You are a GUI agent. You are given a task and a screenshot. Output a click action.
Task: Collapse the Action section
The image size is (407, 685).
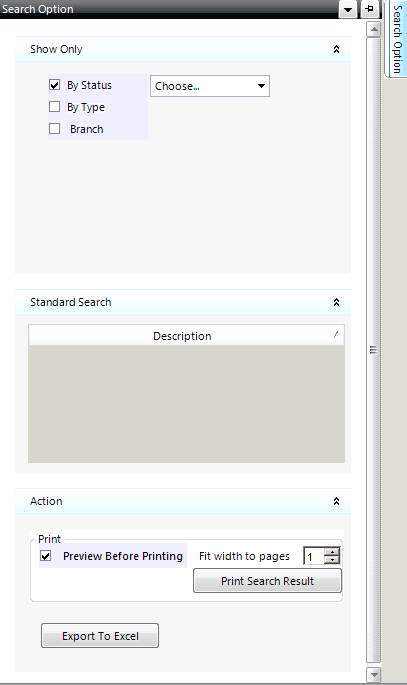pos(336,501)
